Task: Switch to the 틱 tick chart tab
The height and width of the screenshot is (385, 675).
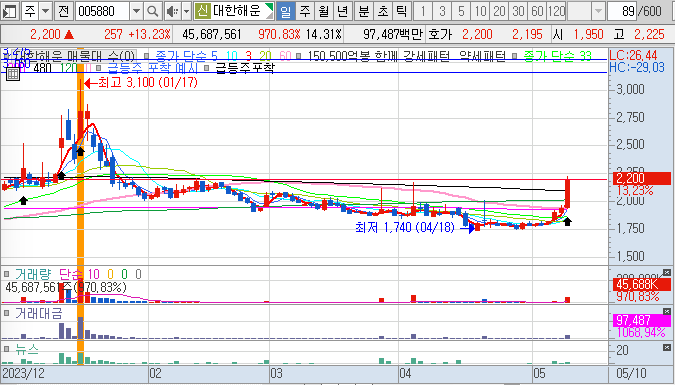Action: click(x=401, y=11)
